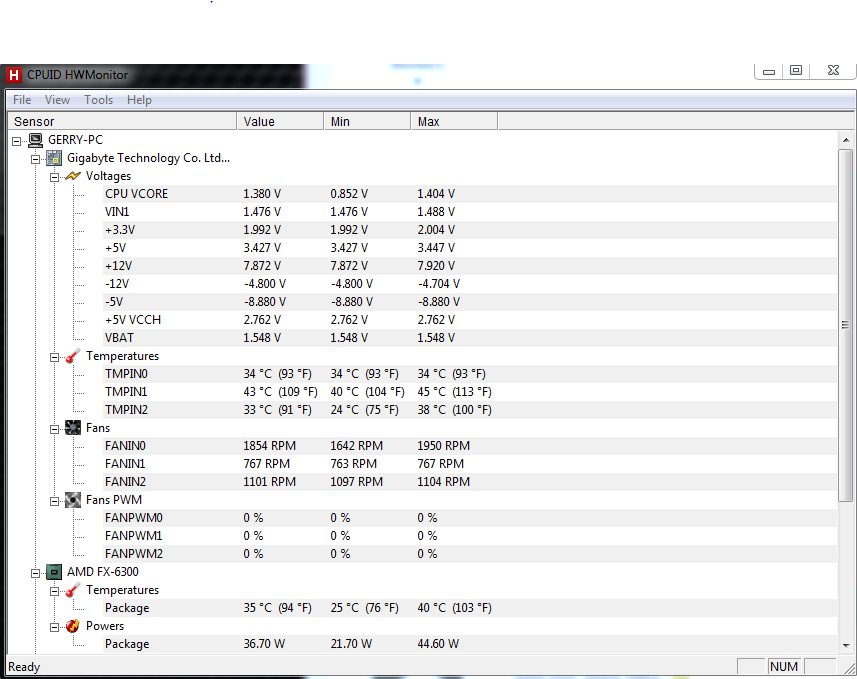Click the Value column header
The width and height of the screenshot is (857, 679).
[x=280, y=121]
